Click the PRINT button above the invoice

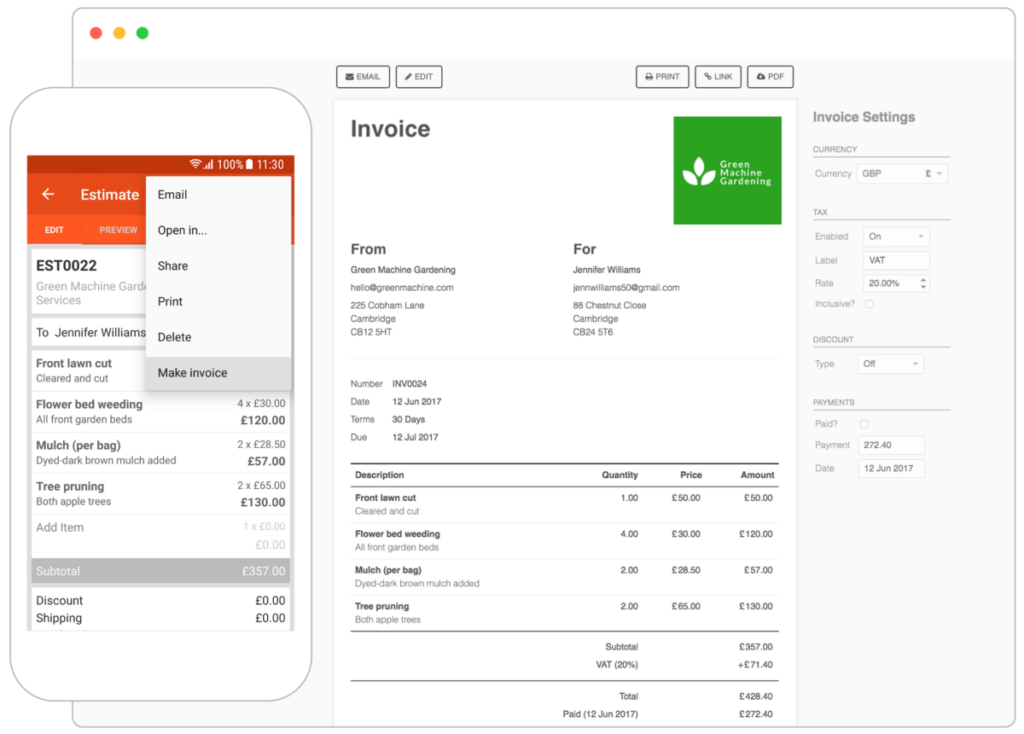pyautogui.click(x=662, y=76)
